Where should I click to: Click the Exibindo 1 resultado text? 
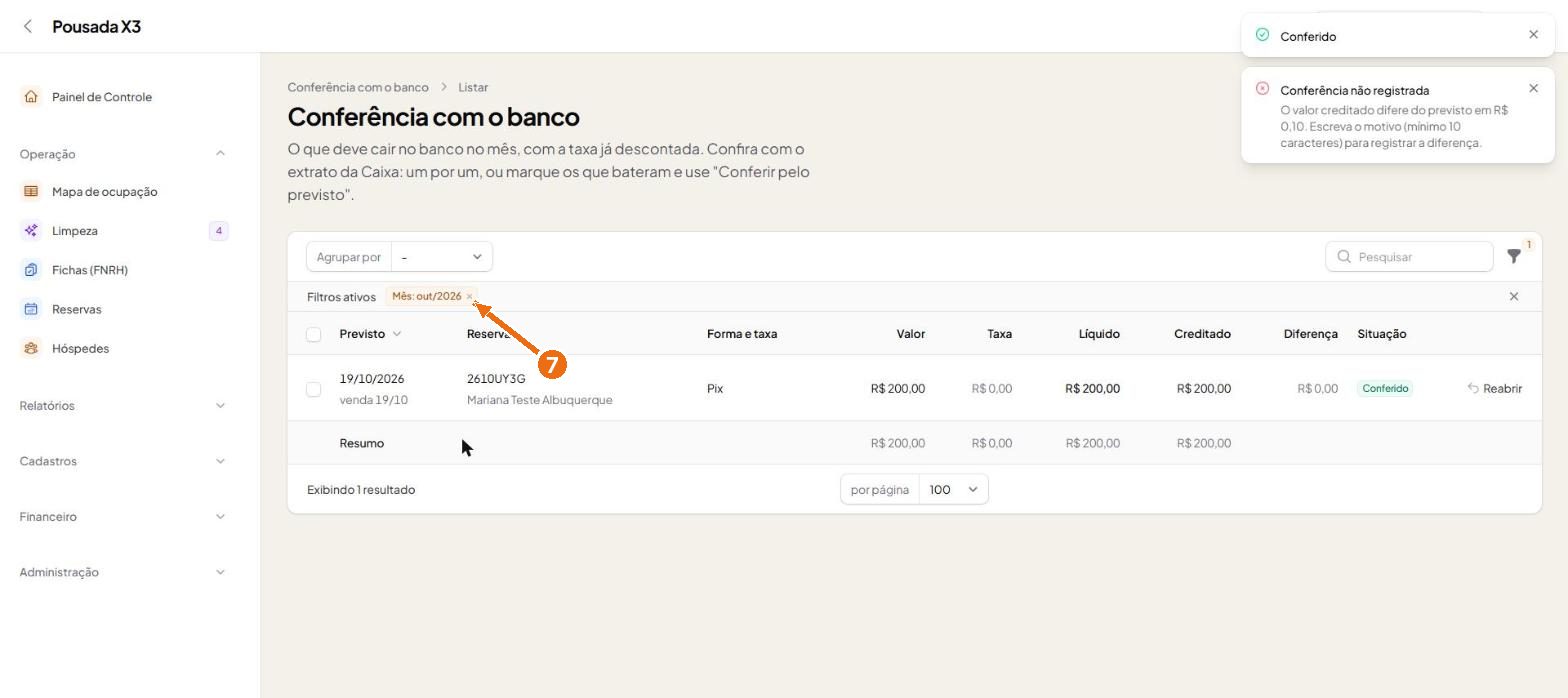[x=361, y=490]
